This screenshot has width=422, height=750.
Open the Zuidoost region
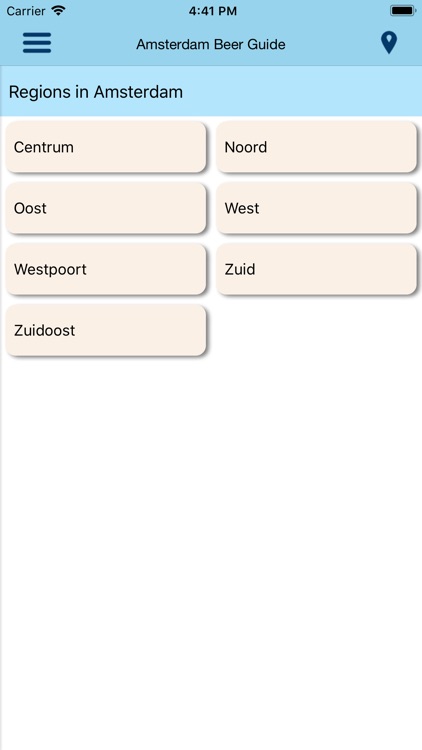(106, 331)
